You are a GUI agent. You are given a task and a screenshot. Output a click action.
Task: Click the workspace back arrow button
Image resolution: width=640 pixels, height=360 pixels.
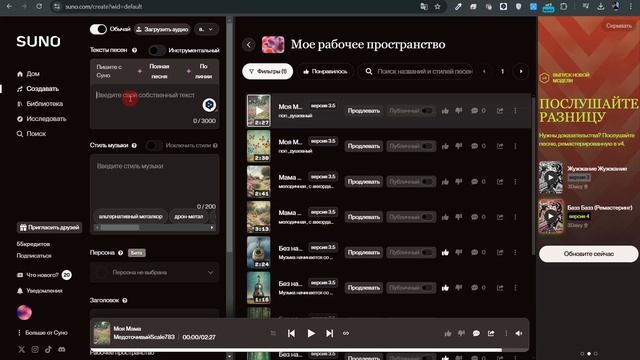point(249,44)
